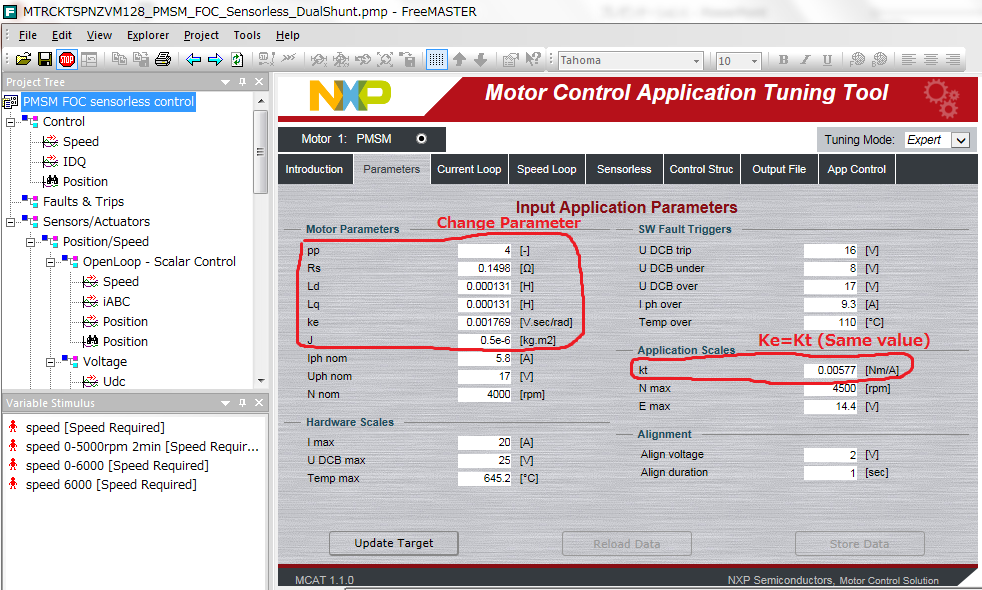982x590 pixels.
Task: Switch to the Sensorless tab
Action: click(x=624, y=169)
